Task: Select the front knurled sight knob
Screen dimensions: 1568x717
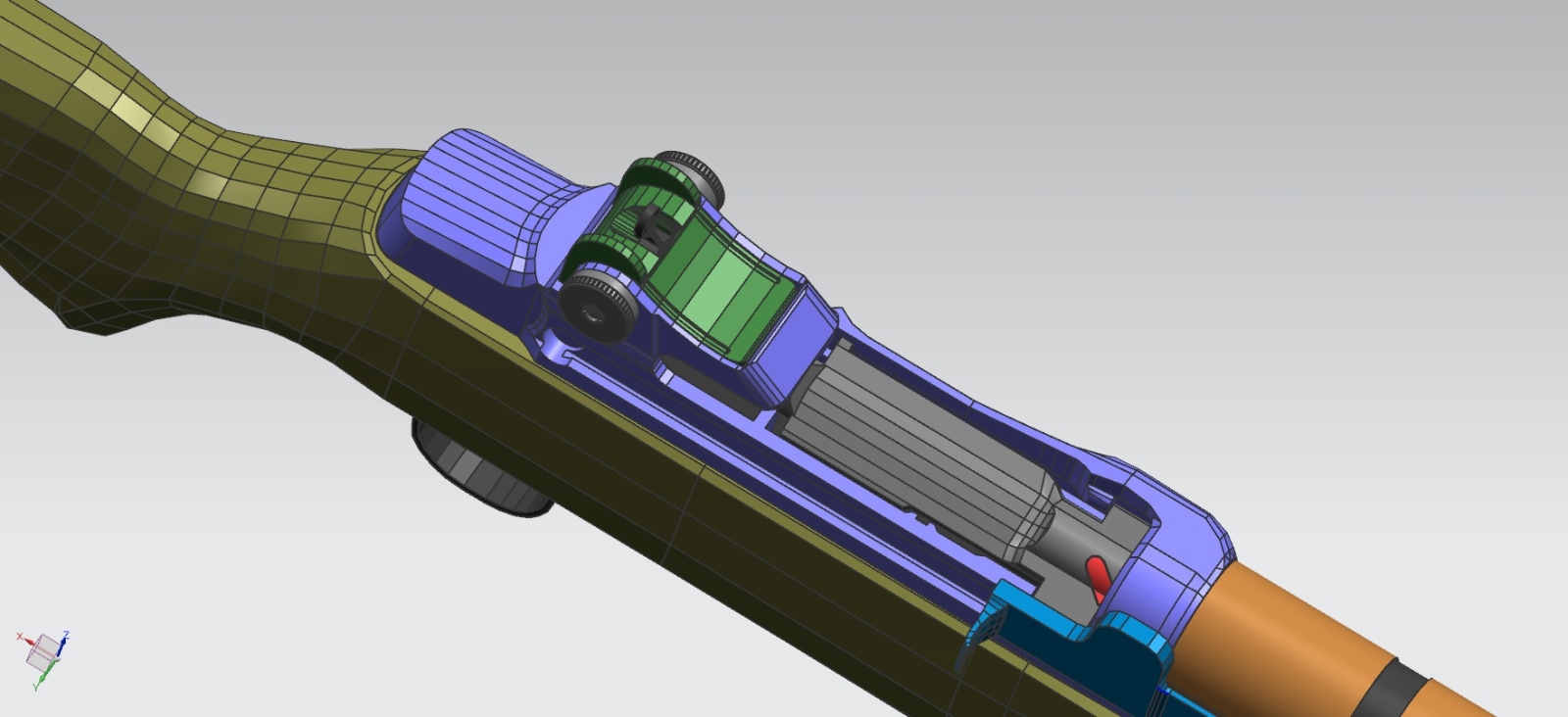Action: point(597,308)
